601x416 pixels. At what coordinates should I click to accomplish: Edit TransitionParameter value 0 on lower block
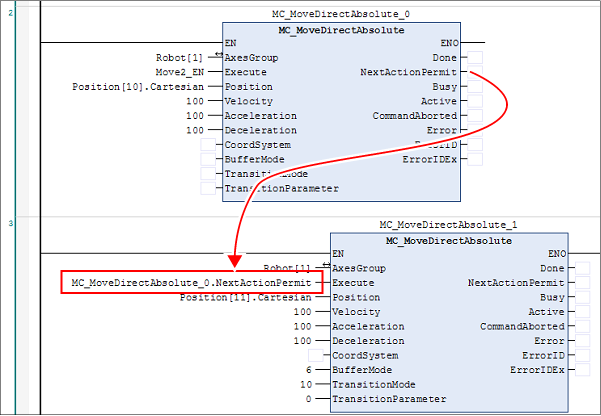coord(314,399)
